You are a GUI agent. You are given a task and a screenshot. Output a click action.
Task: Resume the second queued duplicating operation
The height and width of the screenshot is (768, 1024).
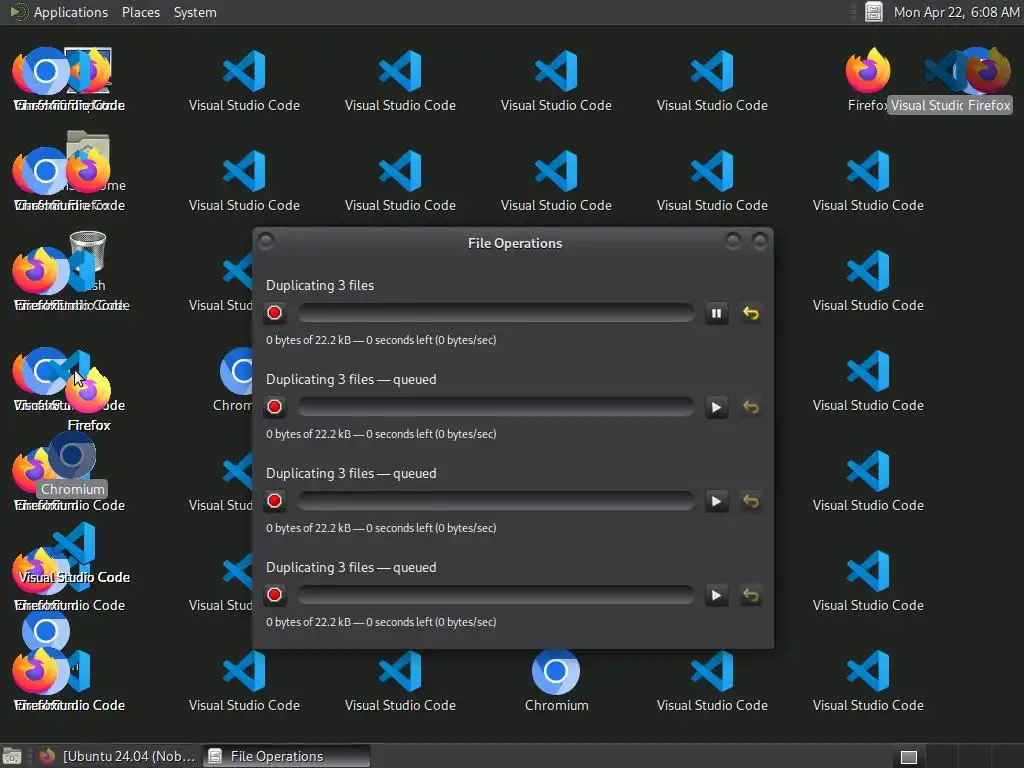tap(716, 502)
